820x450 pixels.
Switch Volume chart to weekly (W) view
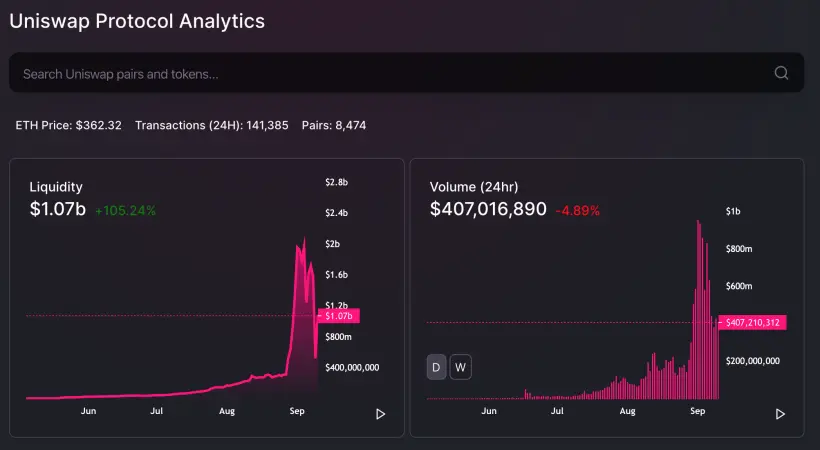coord(460,367)
